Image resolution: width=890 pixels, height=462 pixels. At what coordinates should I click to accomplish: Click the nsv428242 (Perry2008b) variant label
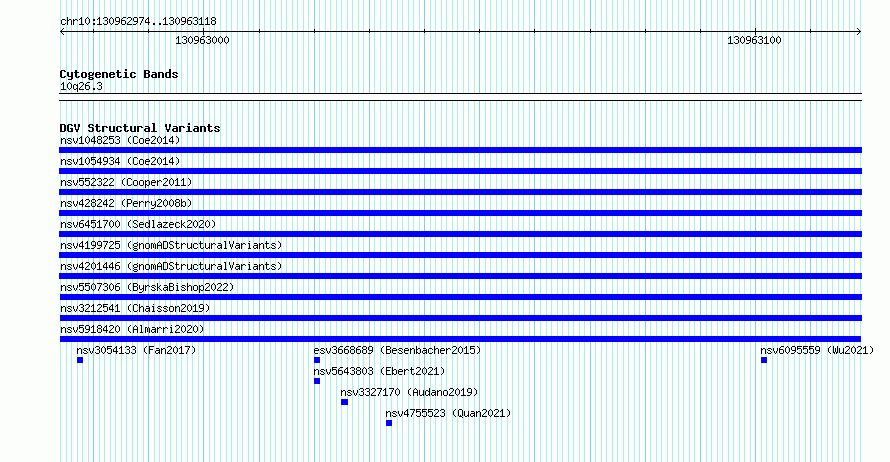126,203
